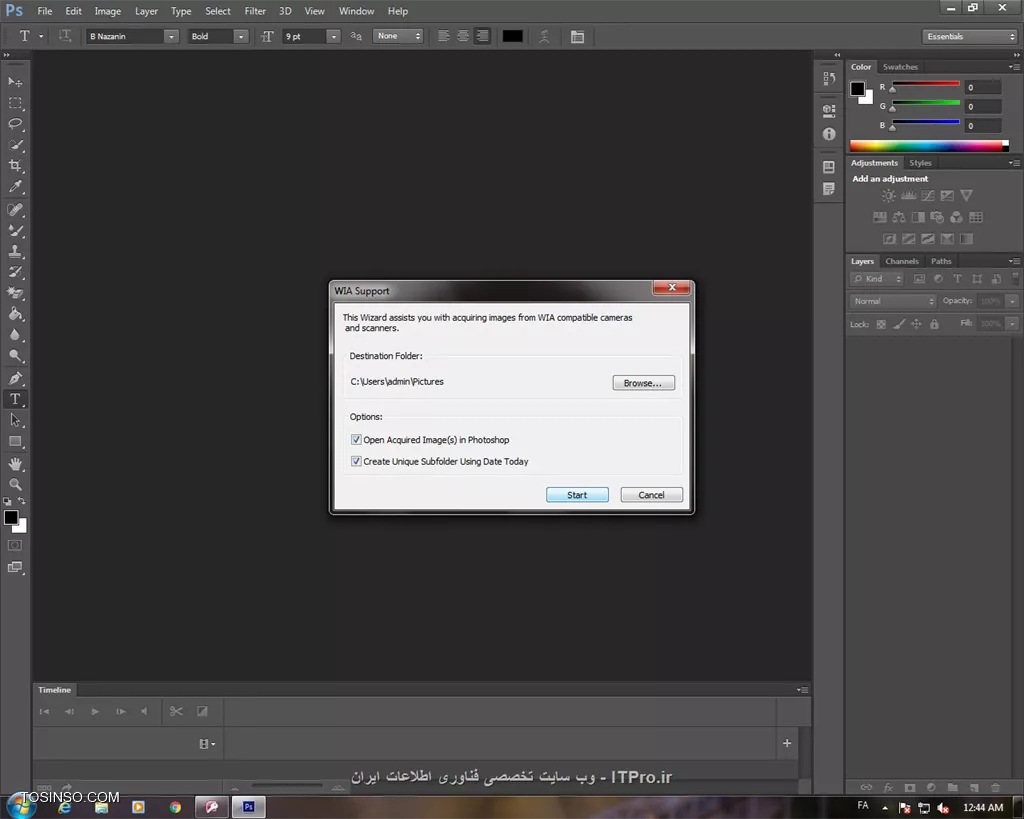Open the Info panel icon
This screenshot has width=1024, height=819.
(829, 134)
